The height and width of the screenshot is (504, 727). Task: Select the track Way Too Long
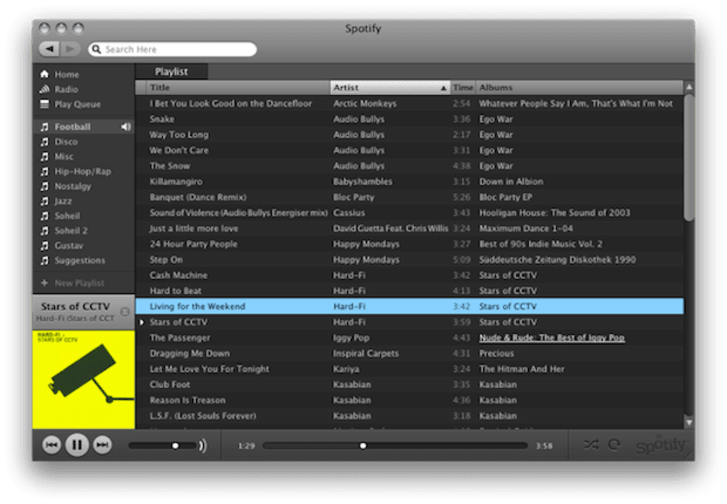tap(409, 134)
